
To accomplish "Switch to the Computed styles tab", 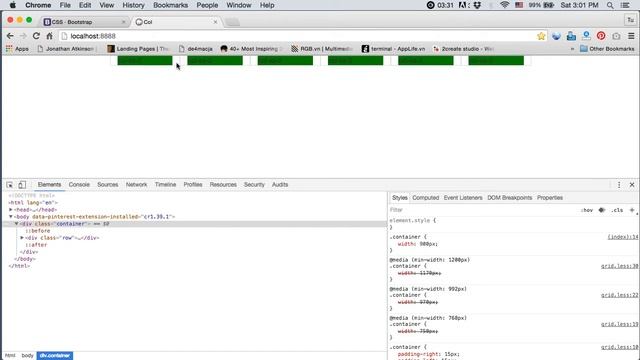I will [x=425, y=198].
